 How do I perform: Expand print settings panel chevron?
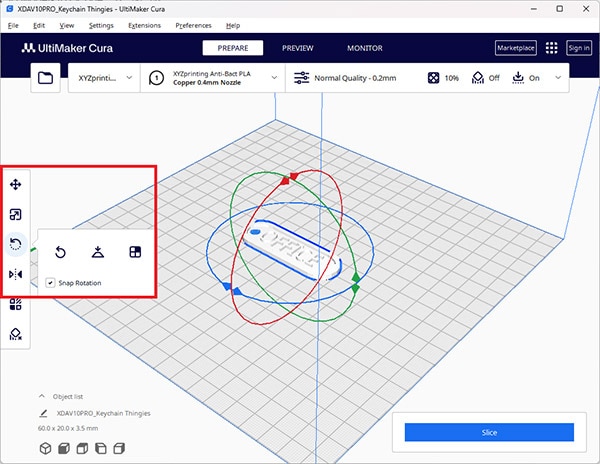558,78
